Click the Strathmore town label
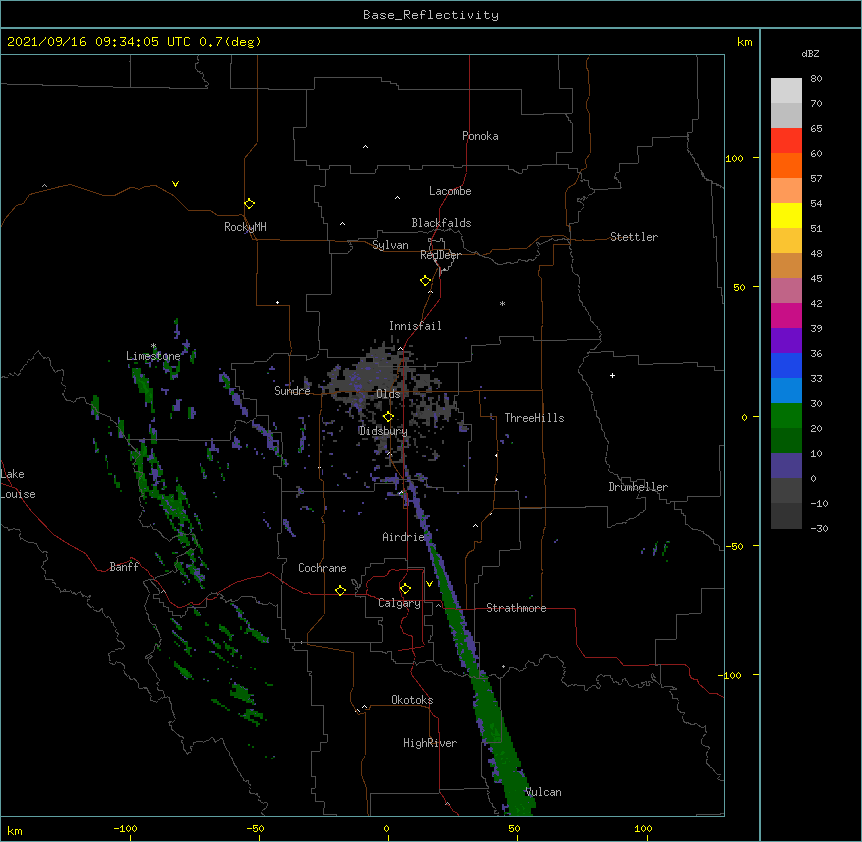The width and height of the screenshot is (862, 842). coord(516,608)
